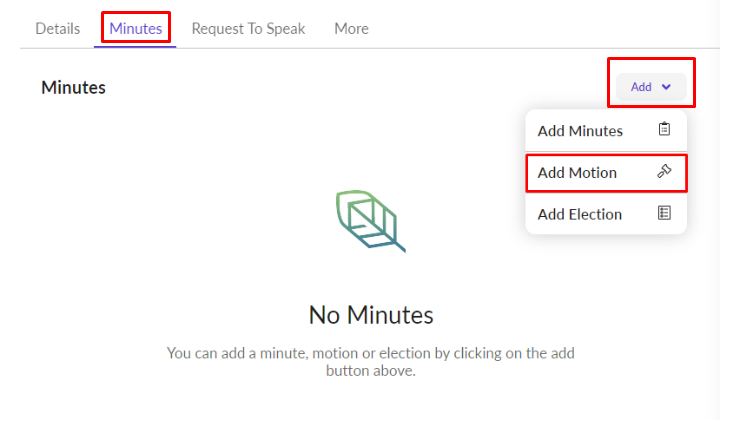This screenshot has height=433, width=731.
Task: Click the "No Minutes" heading text
Action: click(371, 315)
